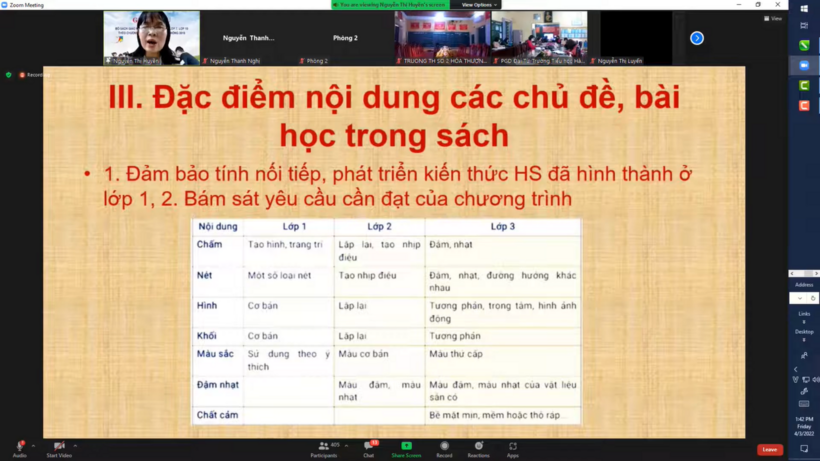The height and width of the screenshot is (461, 820).
Task: Click the green Share Screen button
Action: pyautogui.click(x=406, y=446)
